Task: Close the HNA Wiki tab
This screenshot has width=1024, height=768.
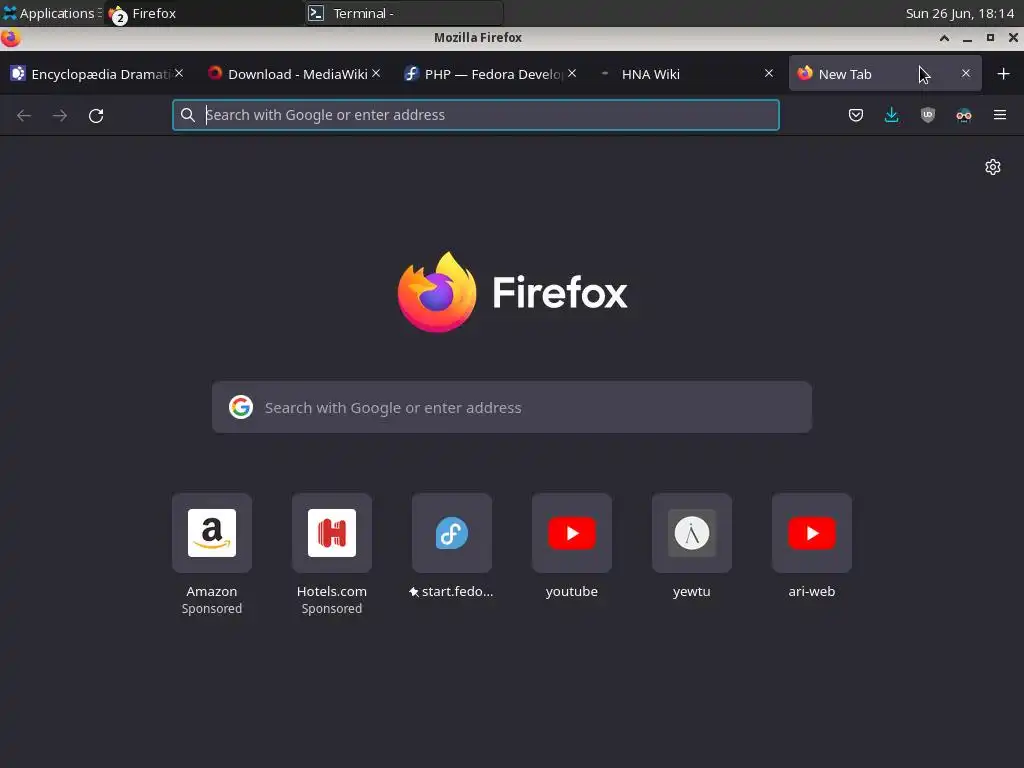Action: click(769, 73)
